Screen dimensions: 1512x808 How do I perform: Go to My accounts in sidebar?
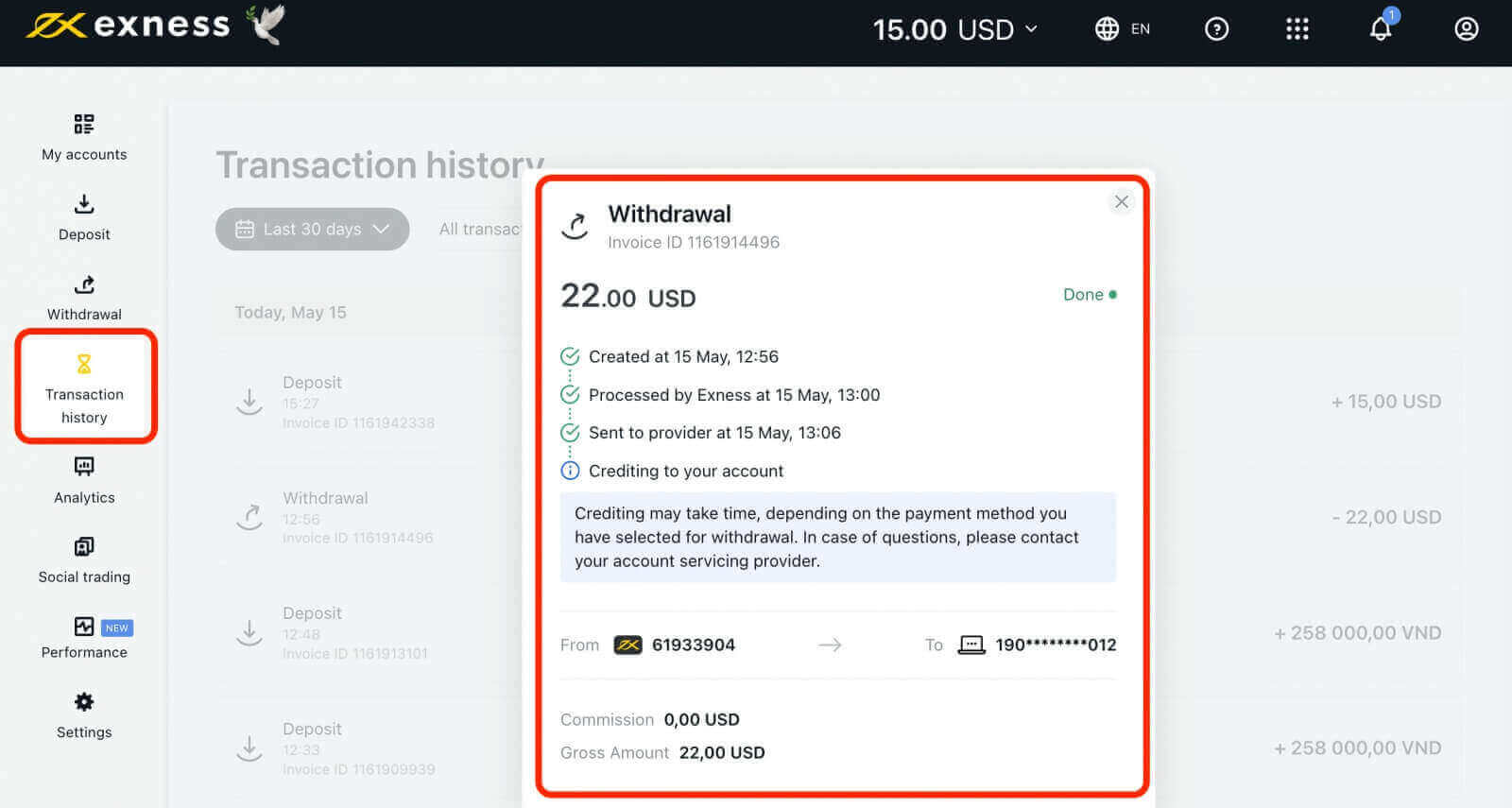[84, 137]
